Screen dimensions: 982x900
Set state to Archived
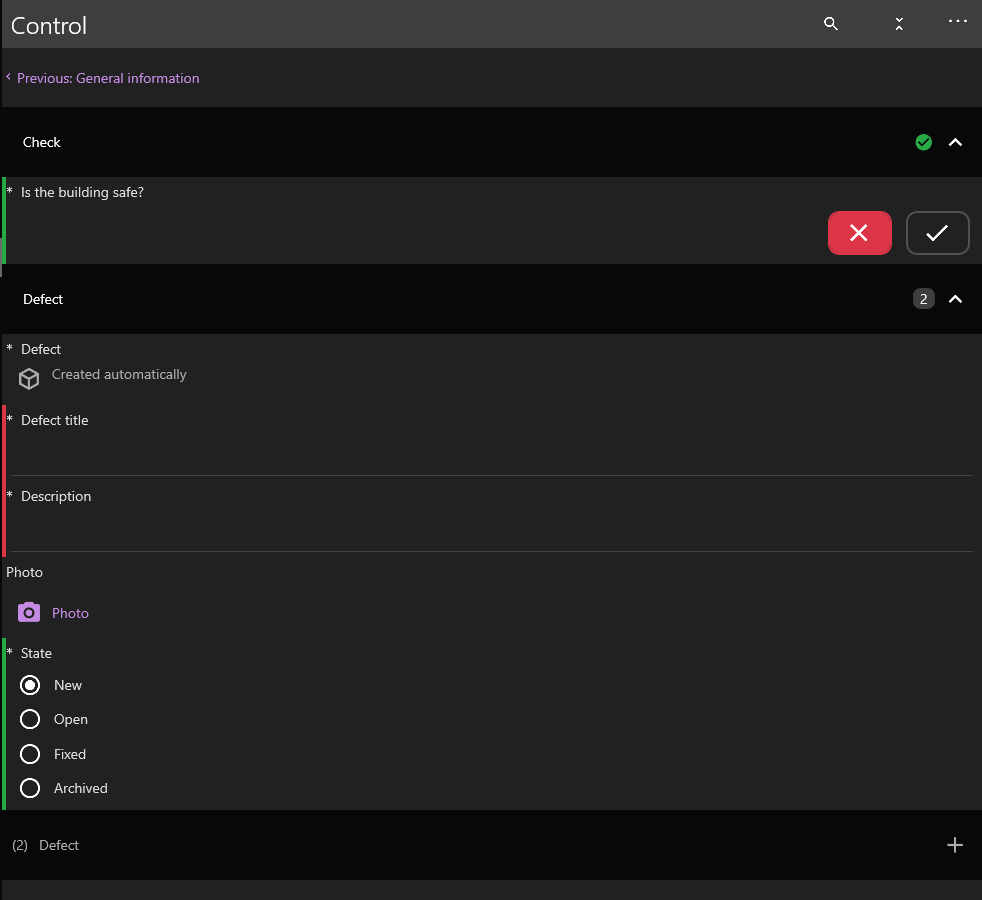tap(30, 788)
